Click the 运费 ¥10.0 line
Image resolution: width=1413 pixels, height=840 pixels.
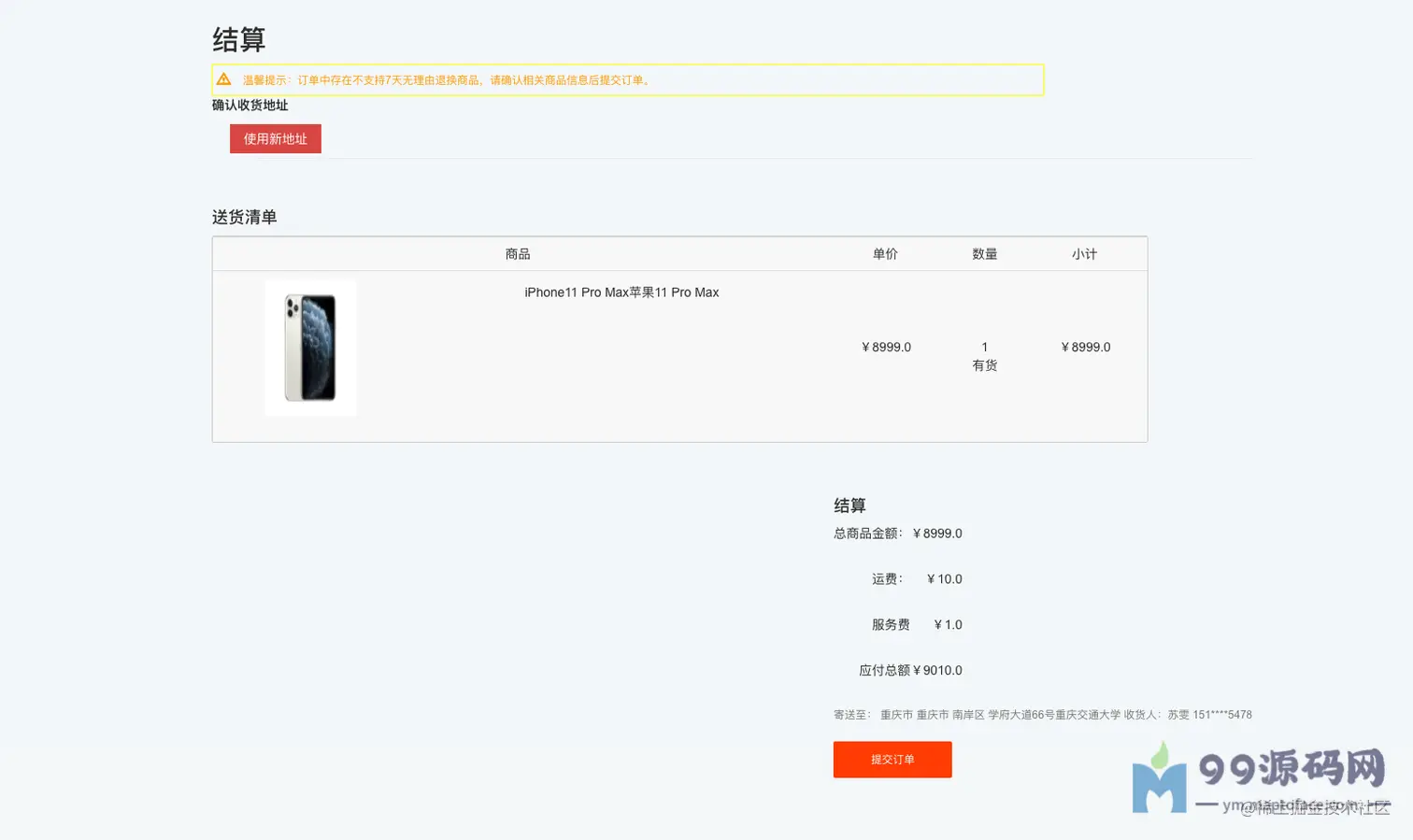click(x=917, y=579)
